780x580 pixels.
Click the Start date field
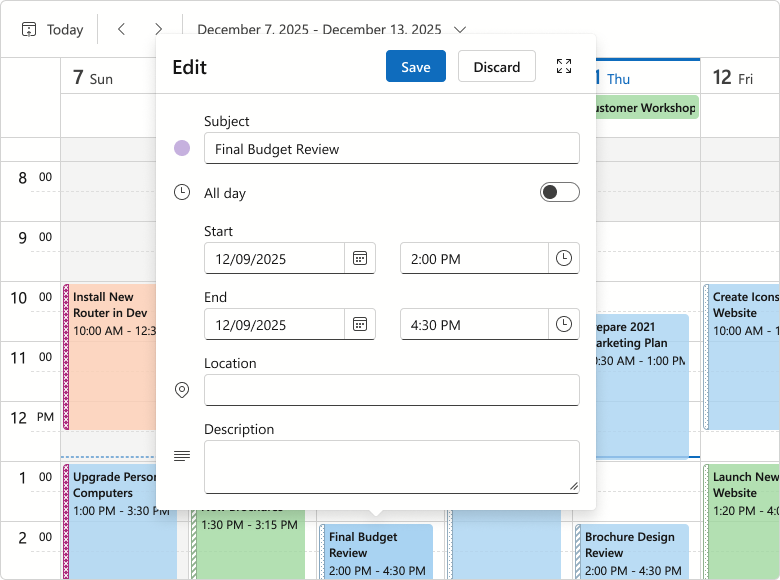[x=274, y=258]
